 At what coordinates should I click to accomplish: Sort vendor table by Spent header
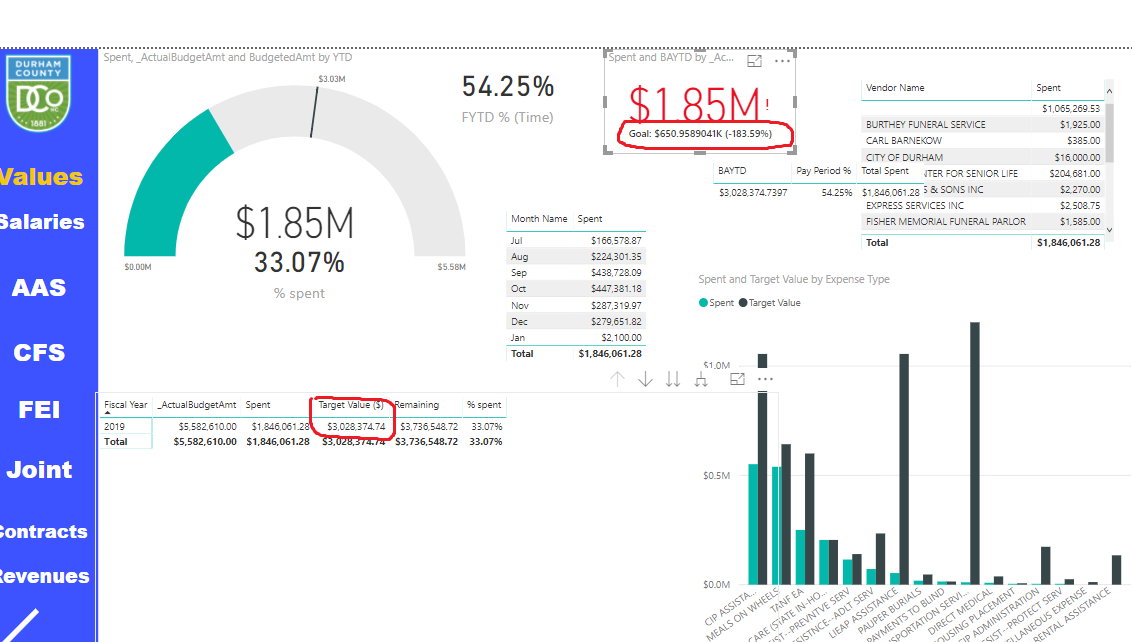[1048, 88]
